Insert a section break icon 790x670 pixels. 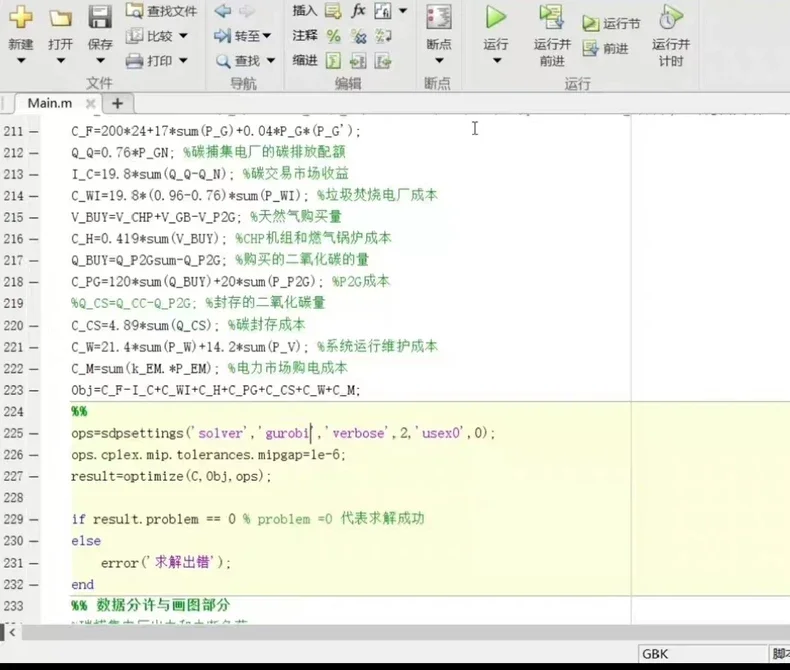[333, 11]
